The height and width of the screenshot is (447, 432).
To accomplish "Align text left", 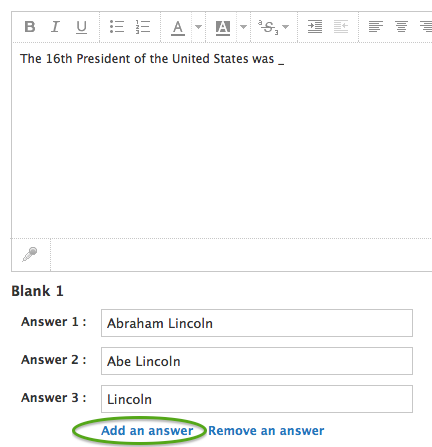I will point(376,27).
